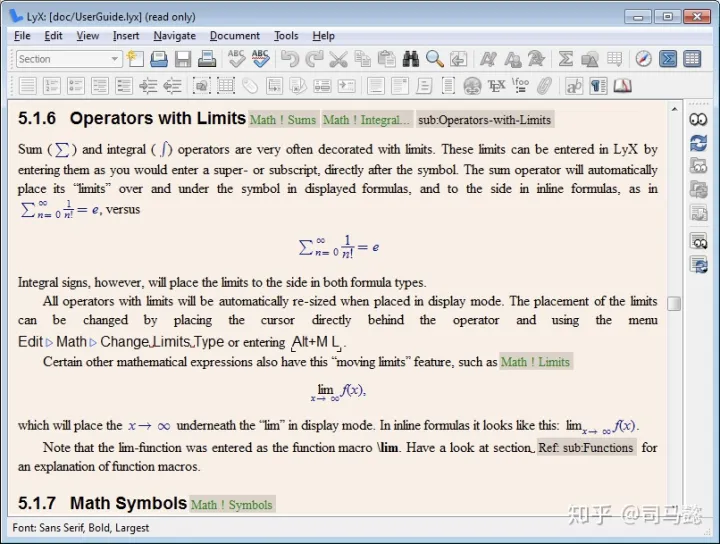Screen dimensions: 720x544
Task: Click the Cut scissors icon
Action: pos(338,59)
